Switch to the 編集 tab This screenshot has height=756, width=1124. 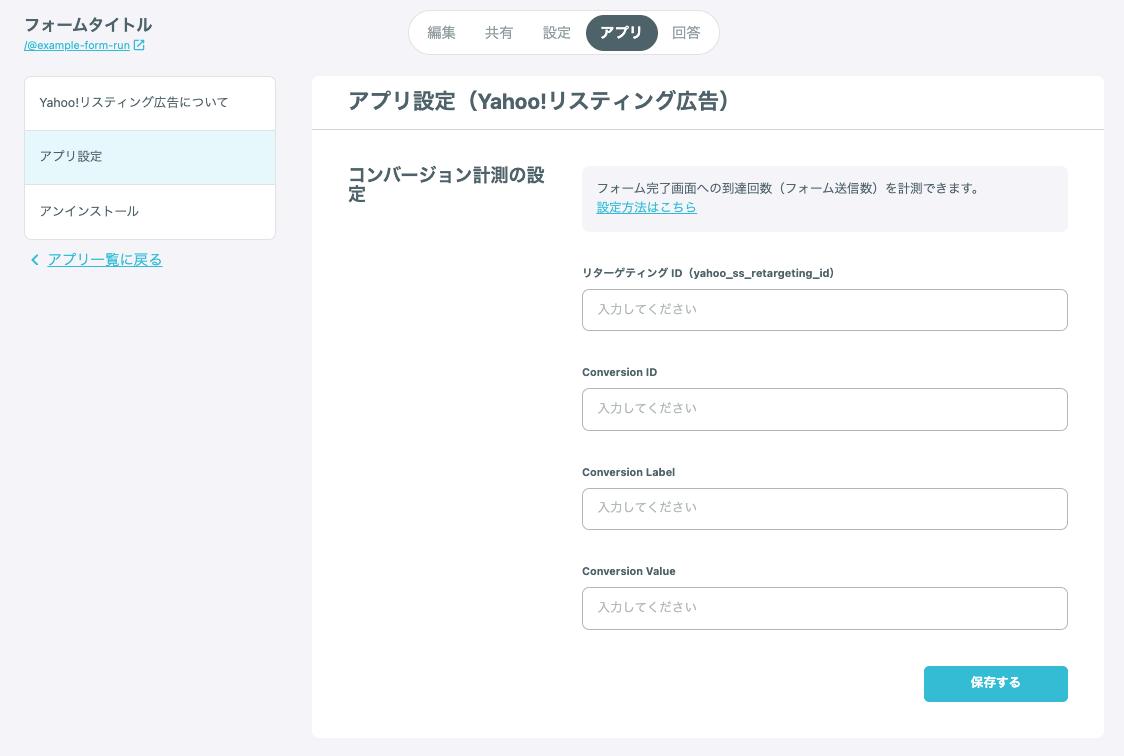[x=441, y=32]
